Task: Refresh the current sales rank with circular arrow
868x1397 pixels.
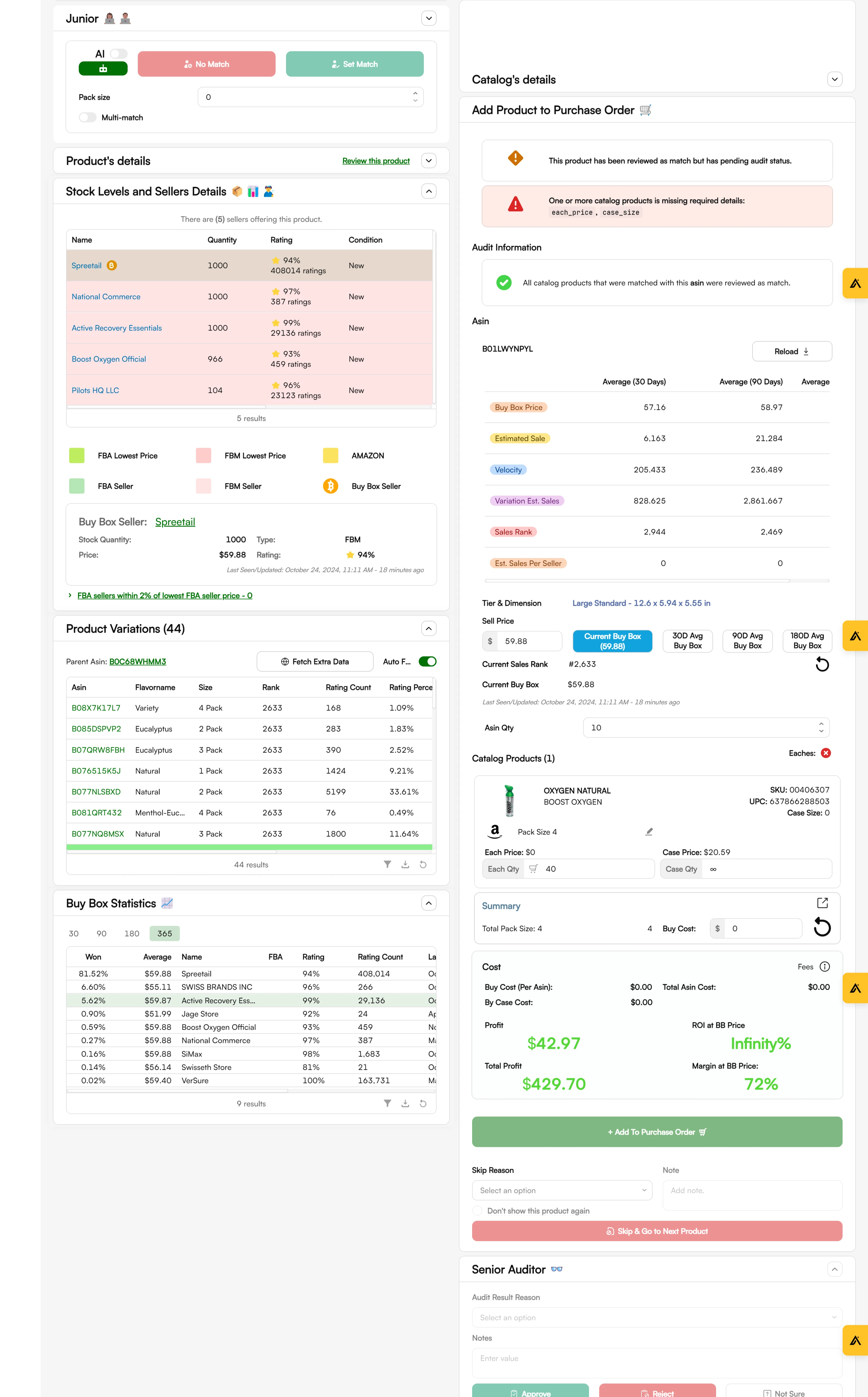Action: click(822, 664)
